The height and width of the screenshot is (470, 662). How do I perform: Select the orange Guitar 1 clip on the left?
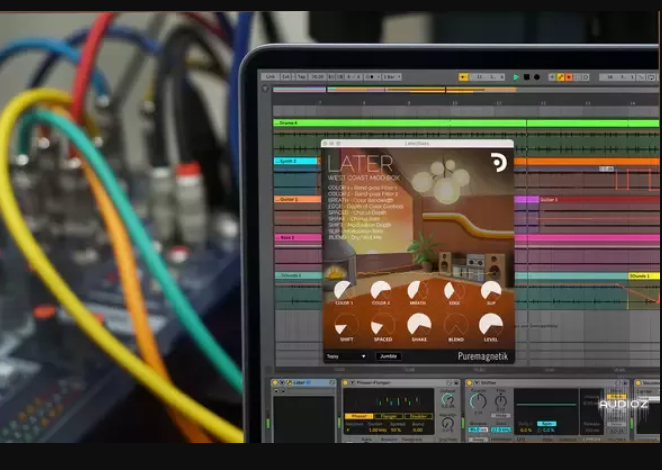click(297, 199)
